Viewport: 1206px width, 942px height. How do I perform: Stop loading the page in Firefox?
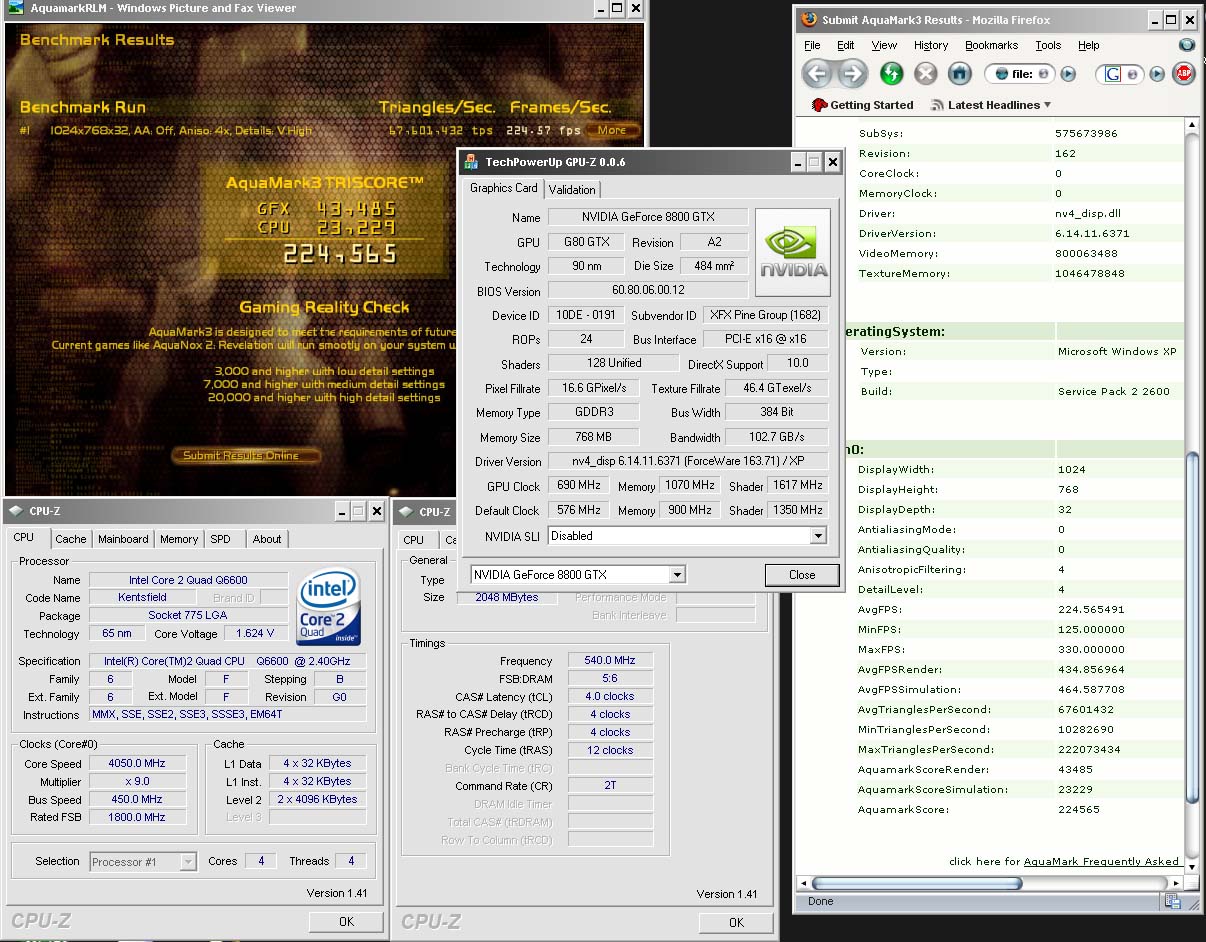pos(926,73)
